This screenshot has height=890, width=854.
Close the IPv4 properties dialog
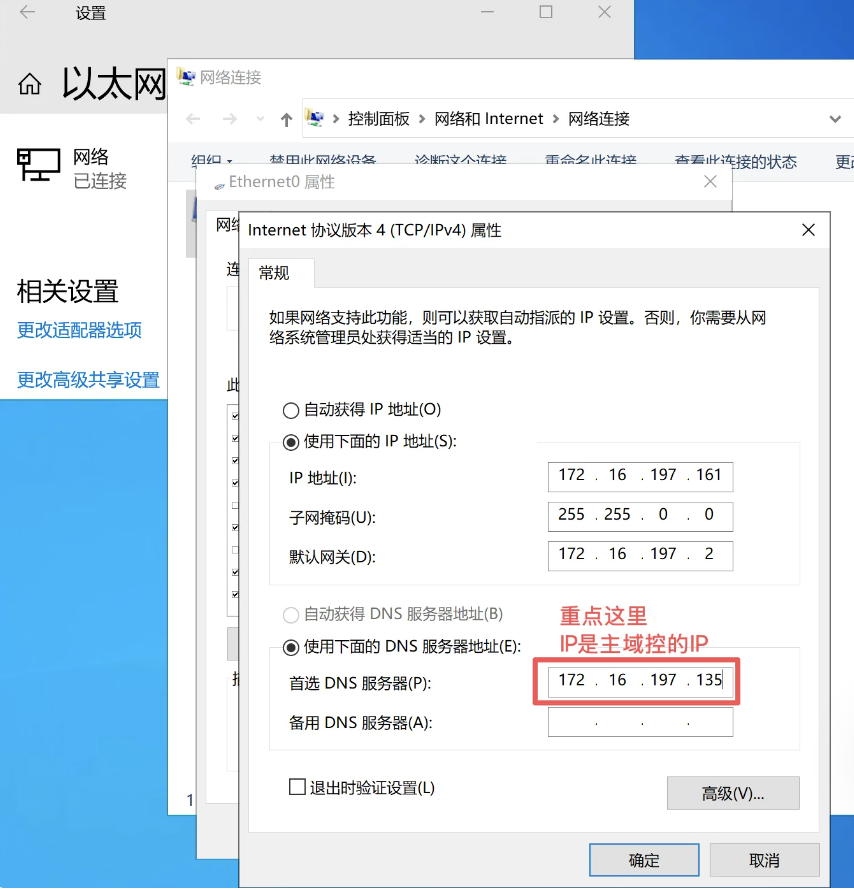point(808,230)
